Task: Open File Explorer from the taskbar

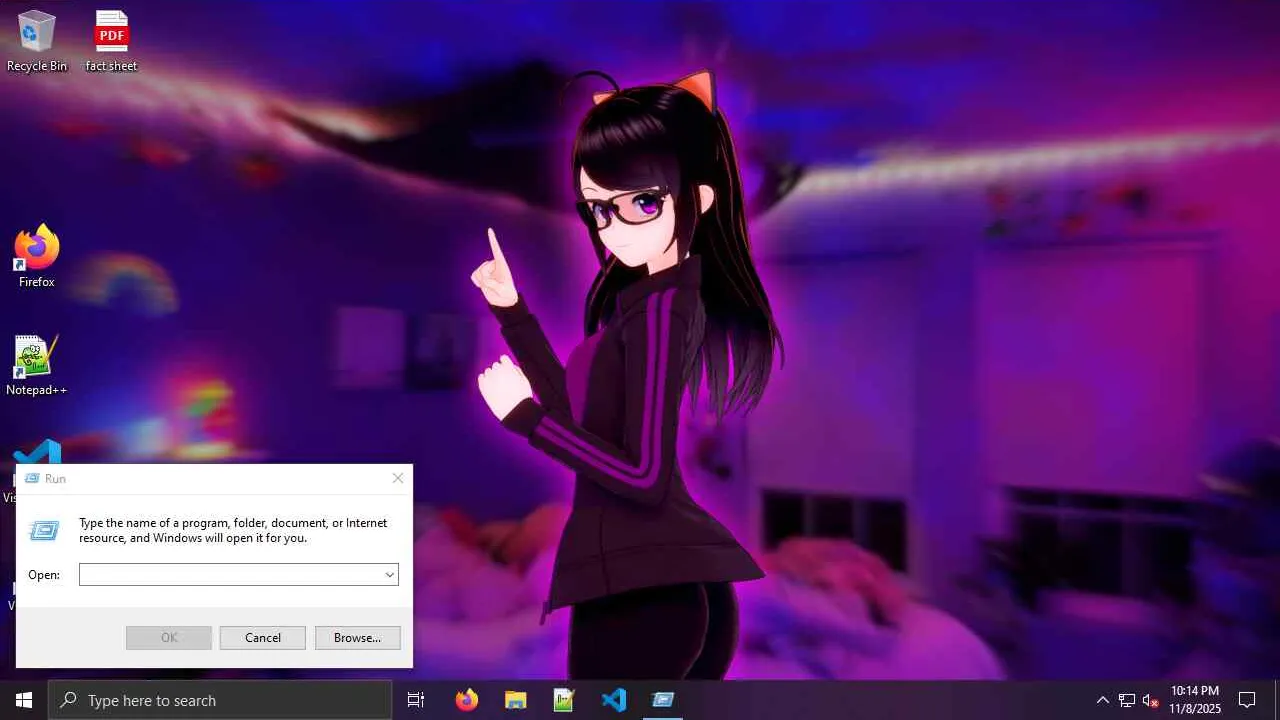Action: pyautogui.click(x=515, y=700)
